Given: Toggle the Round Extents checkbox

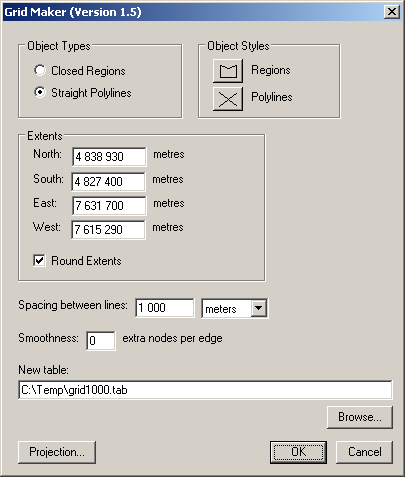Looking at the screenshot, I should 39,260.
